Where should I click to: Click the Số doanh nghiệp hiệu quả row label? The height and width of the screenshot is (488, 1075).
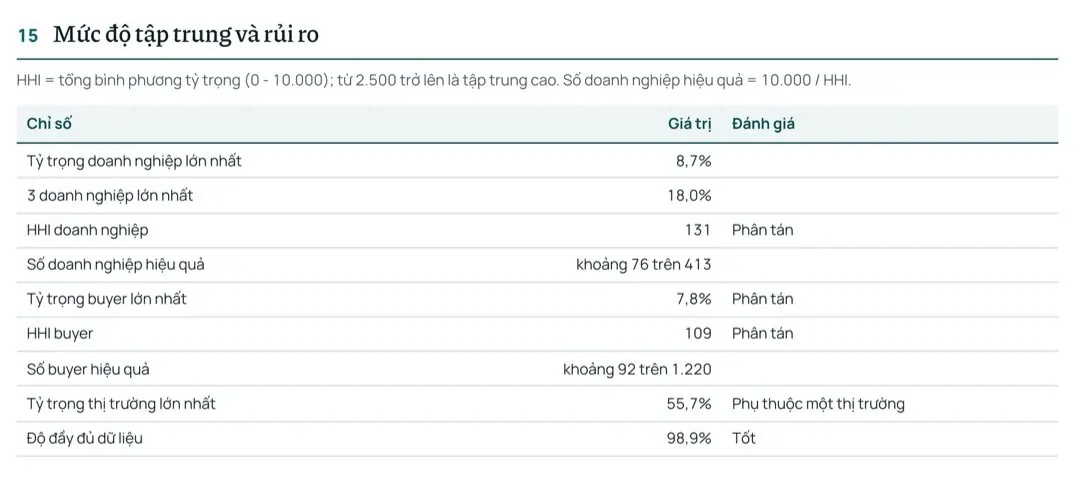pyautogui.click(x=115, y=265)
